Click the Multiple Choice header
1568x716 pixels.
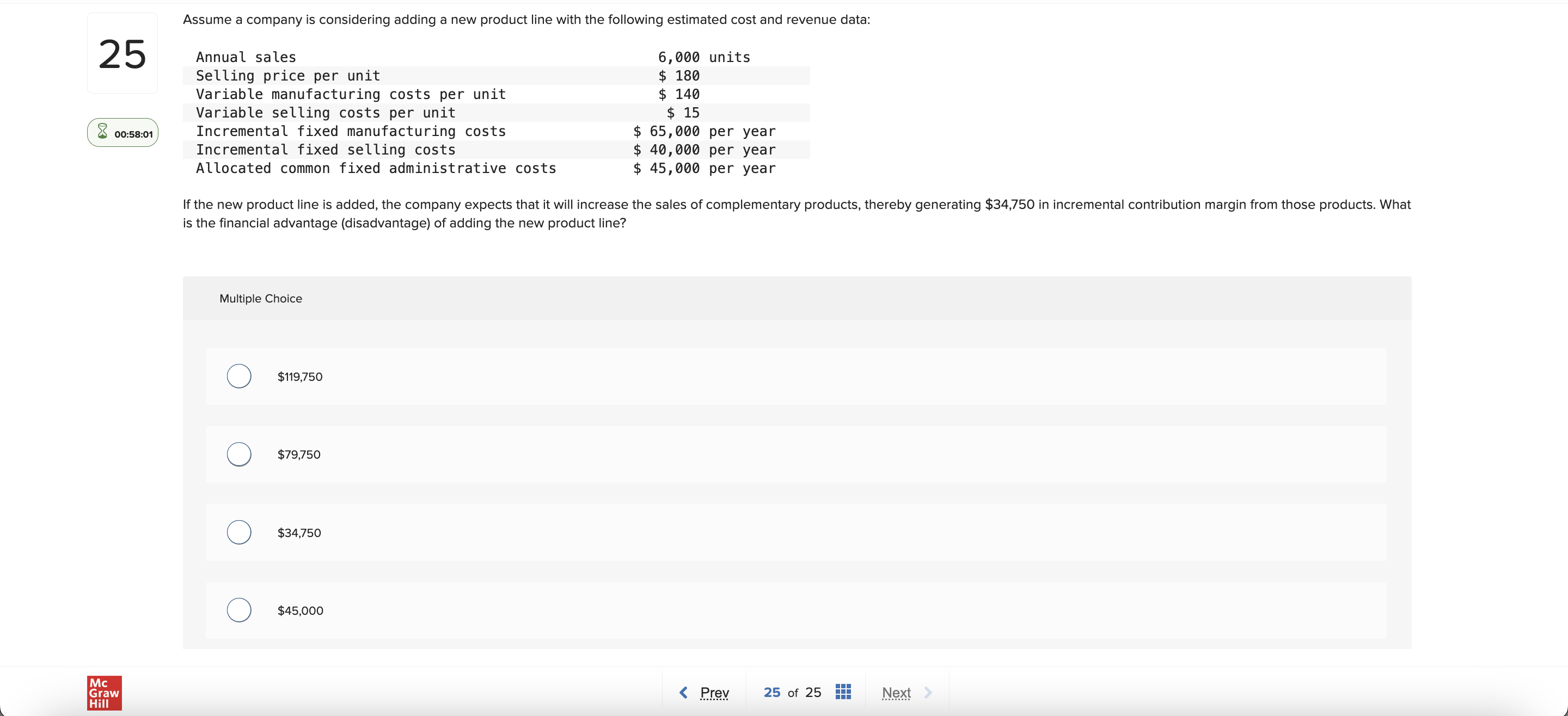coord(261,299)
